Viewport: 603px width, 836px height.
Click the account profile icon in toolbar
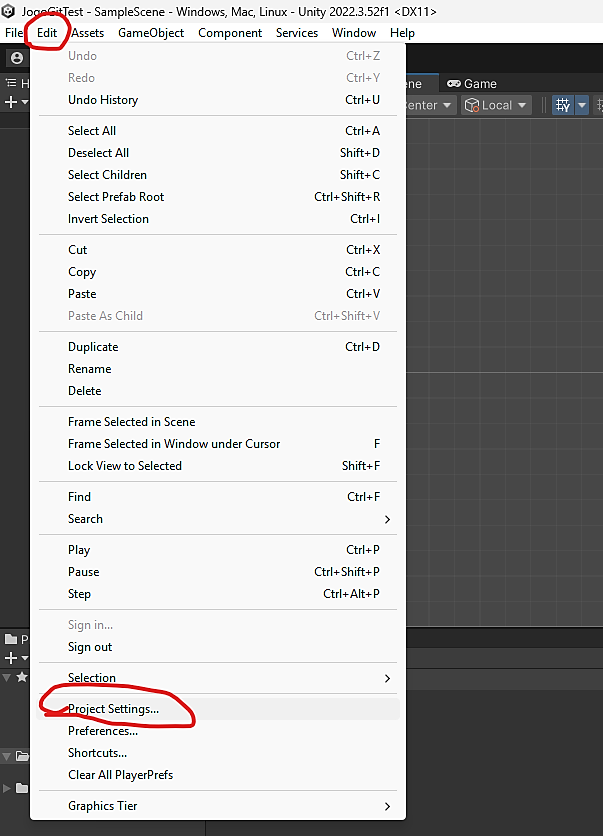[16, 58]
